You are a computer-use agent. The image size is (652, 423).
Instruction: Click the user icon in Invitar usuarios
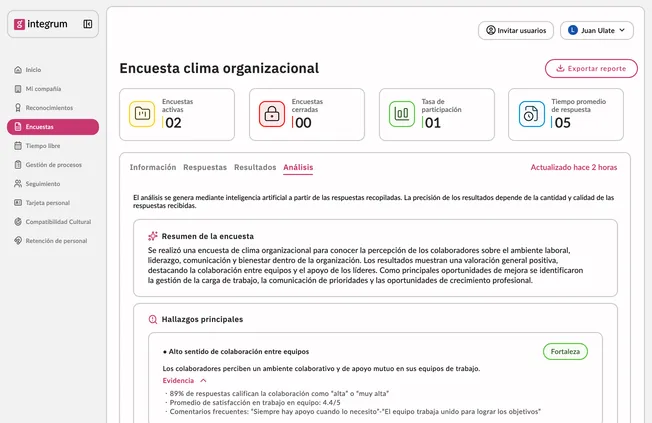(491, 30)
